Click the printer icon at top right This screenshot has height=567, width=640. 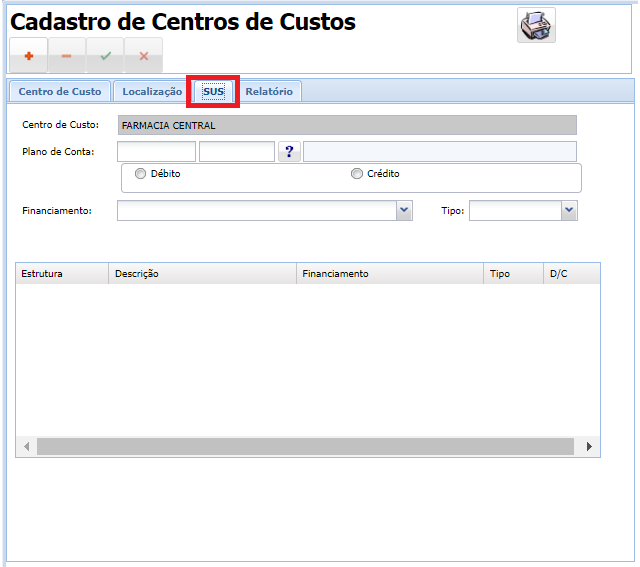pos(536,25)
